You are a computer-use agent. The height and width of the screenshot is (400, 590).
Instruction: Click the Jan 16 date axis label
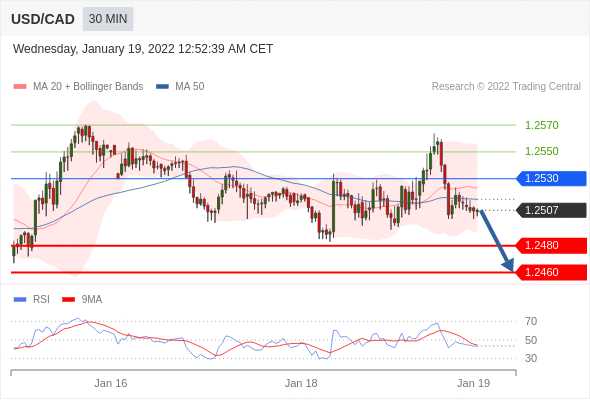coord(111,383)
